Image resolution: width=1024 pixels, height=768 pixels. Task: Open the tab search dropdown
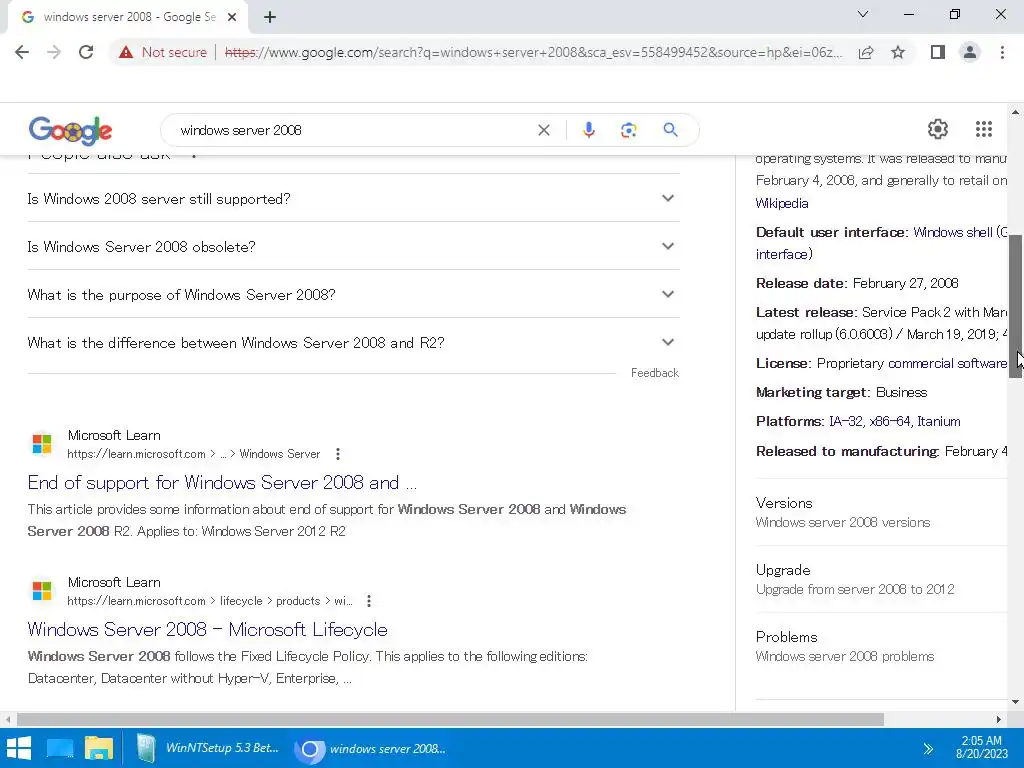(863, 14)
